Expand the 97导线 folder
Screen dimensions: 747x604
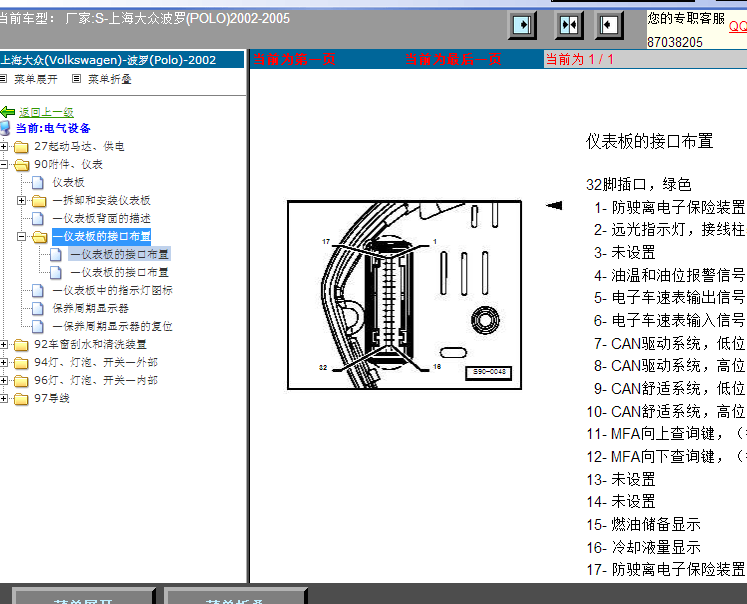point(4,398)
